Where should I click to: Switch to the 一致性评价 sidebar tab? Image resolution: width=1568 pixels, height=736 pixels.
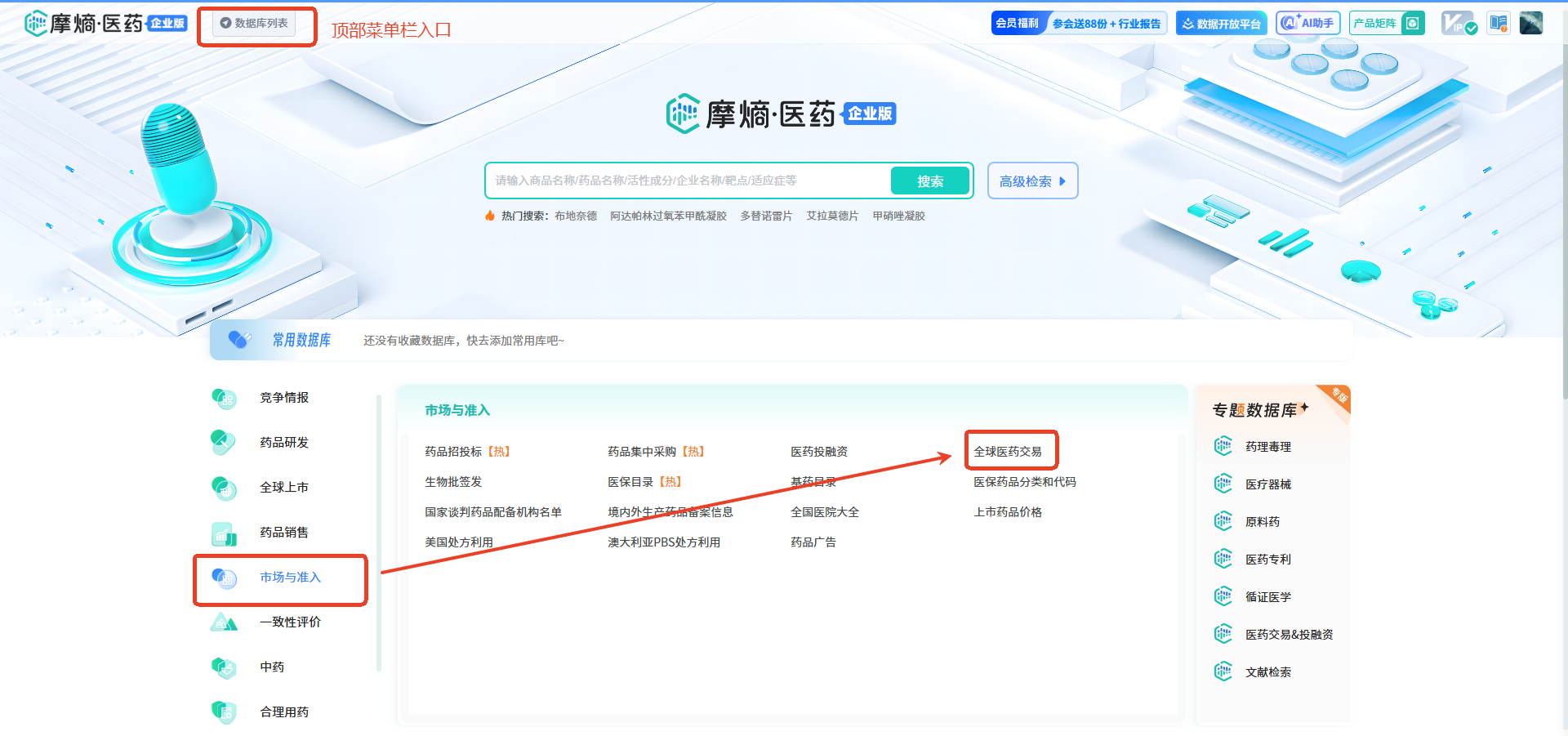point(290,622)
